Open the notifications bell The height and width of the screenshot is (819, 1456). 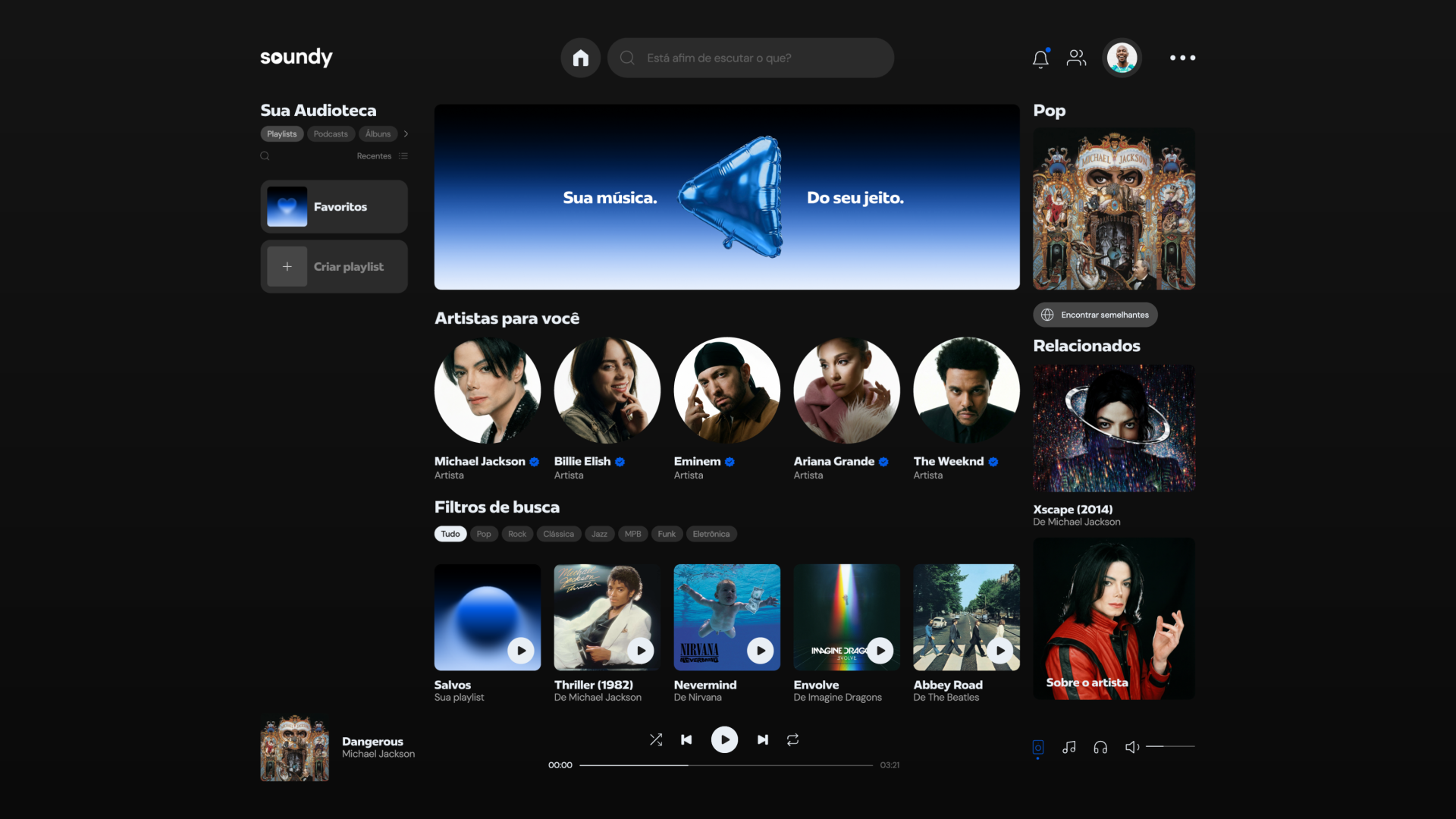(x=1040, y=58)
